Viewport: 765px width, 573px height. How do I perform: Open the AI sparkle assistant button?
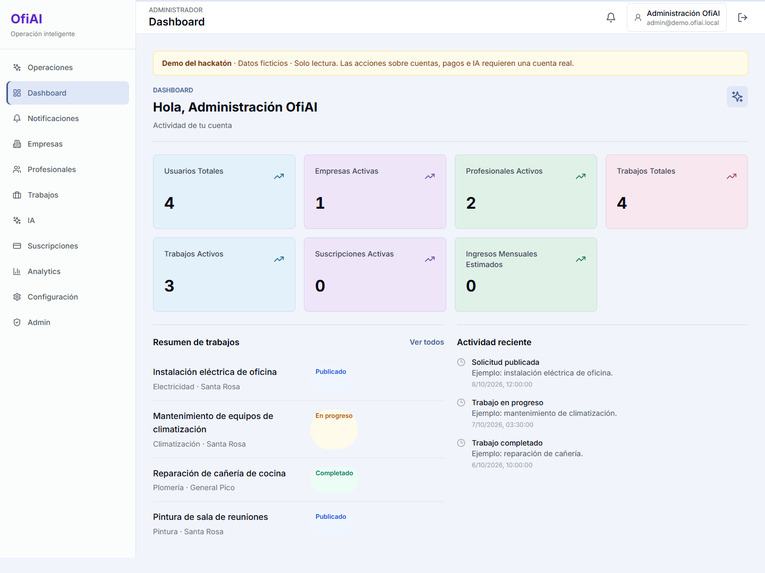pyautogui.click(x=737, y=97)
